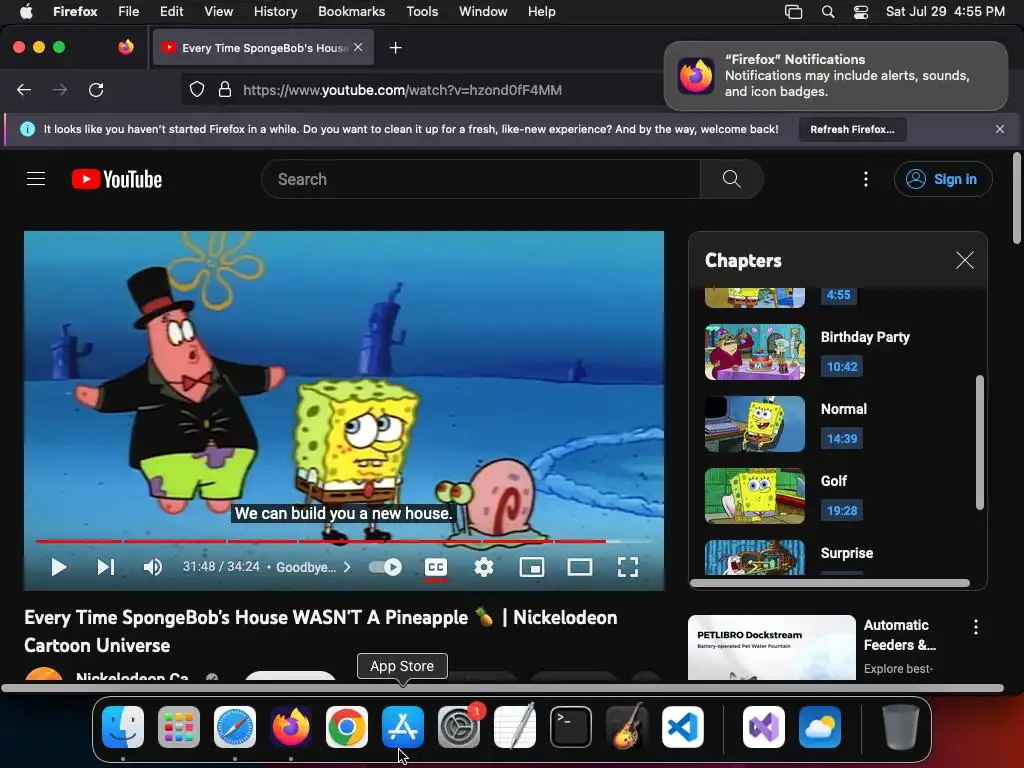Image resolution: width=1024 pixels, height=768 pixels.
Task: Open System Settings from the Dock
Action: click(458, 726)
